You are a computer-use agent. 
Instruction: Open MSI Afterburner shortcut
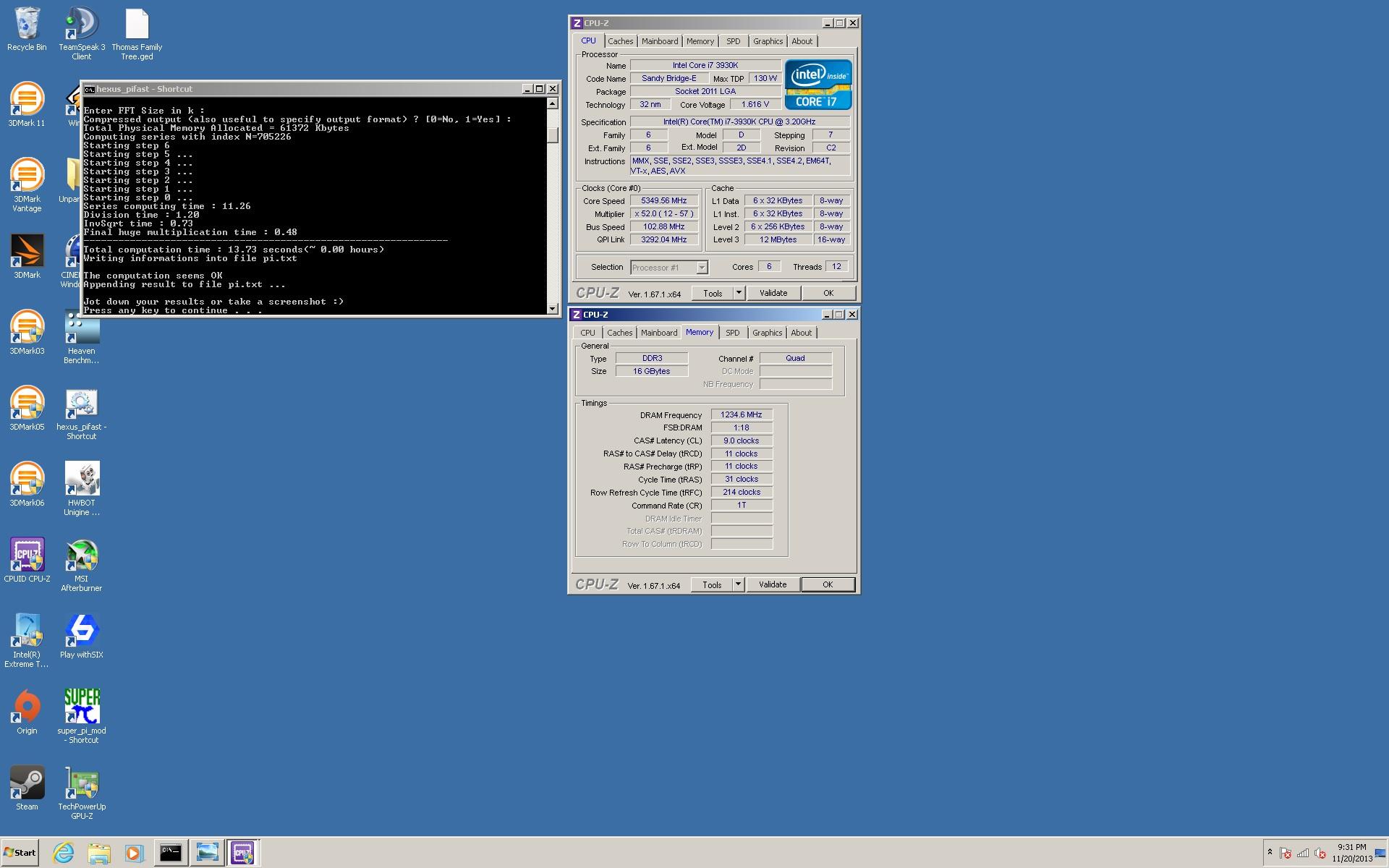pyautogui.click(x=81, y=566)
